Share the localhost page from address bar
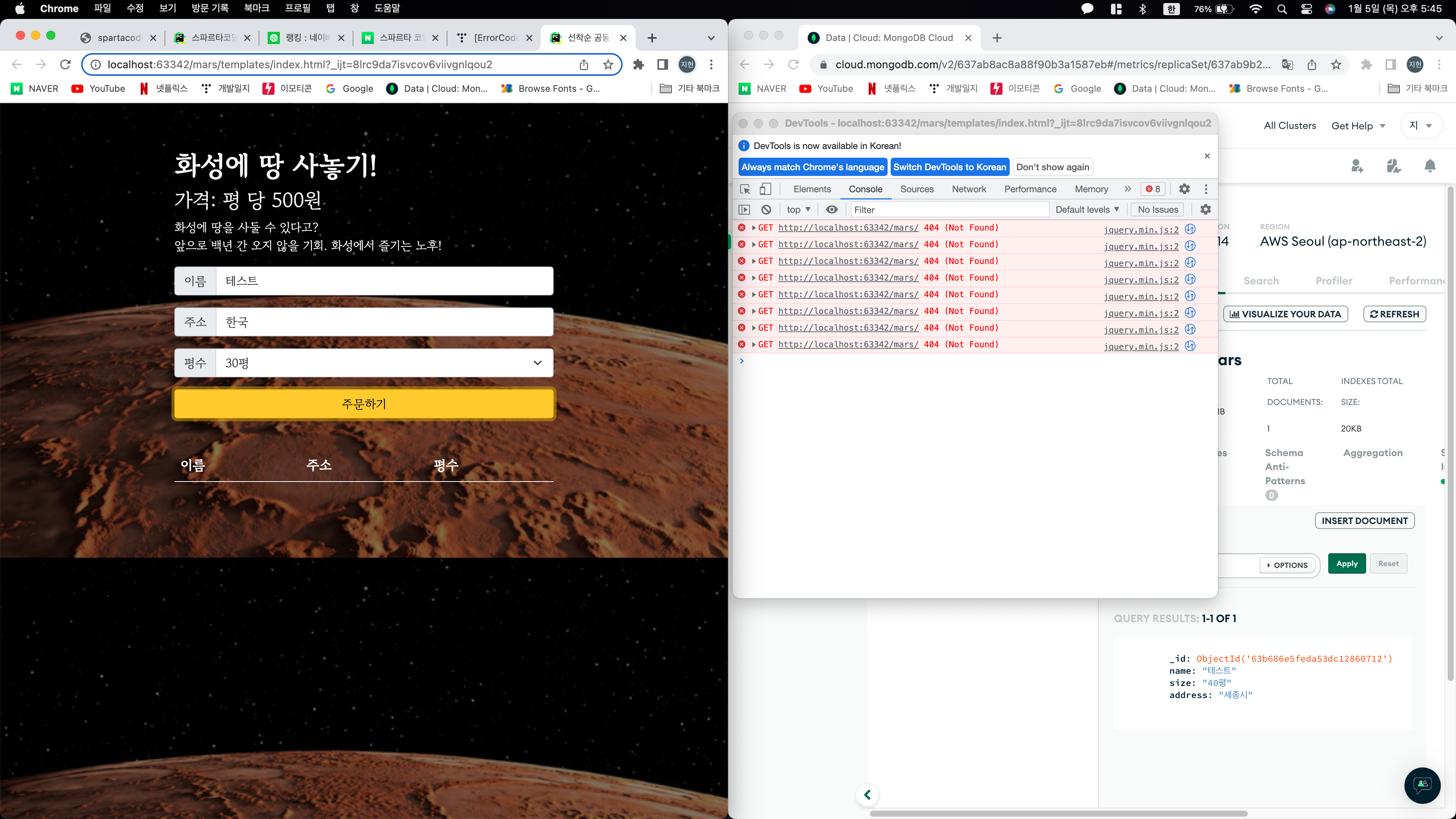Screen dimensions: 1456x819 [x=584, y=64]
